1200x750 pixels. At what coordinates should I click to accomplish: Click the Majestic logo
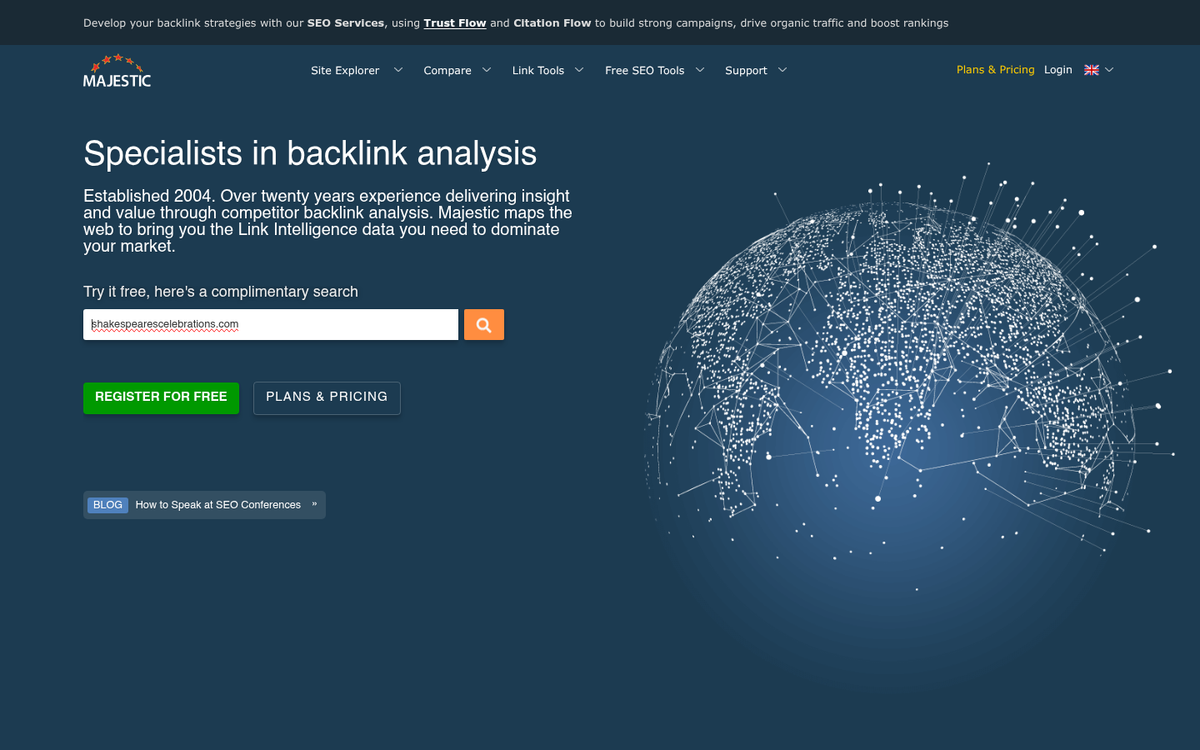point(117,71)
